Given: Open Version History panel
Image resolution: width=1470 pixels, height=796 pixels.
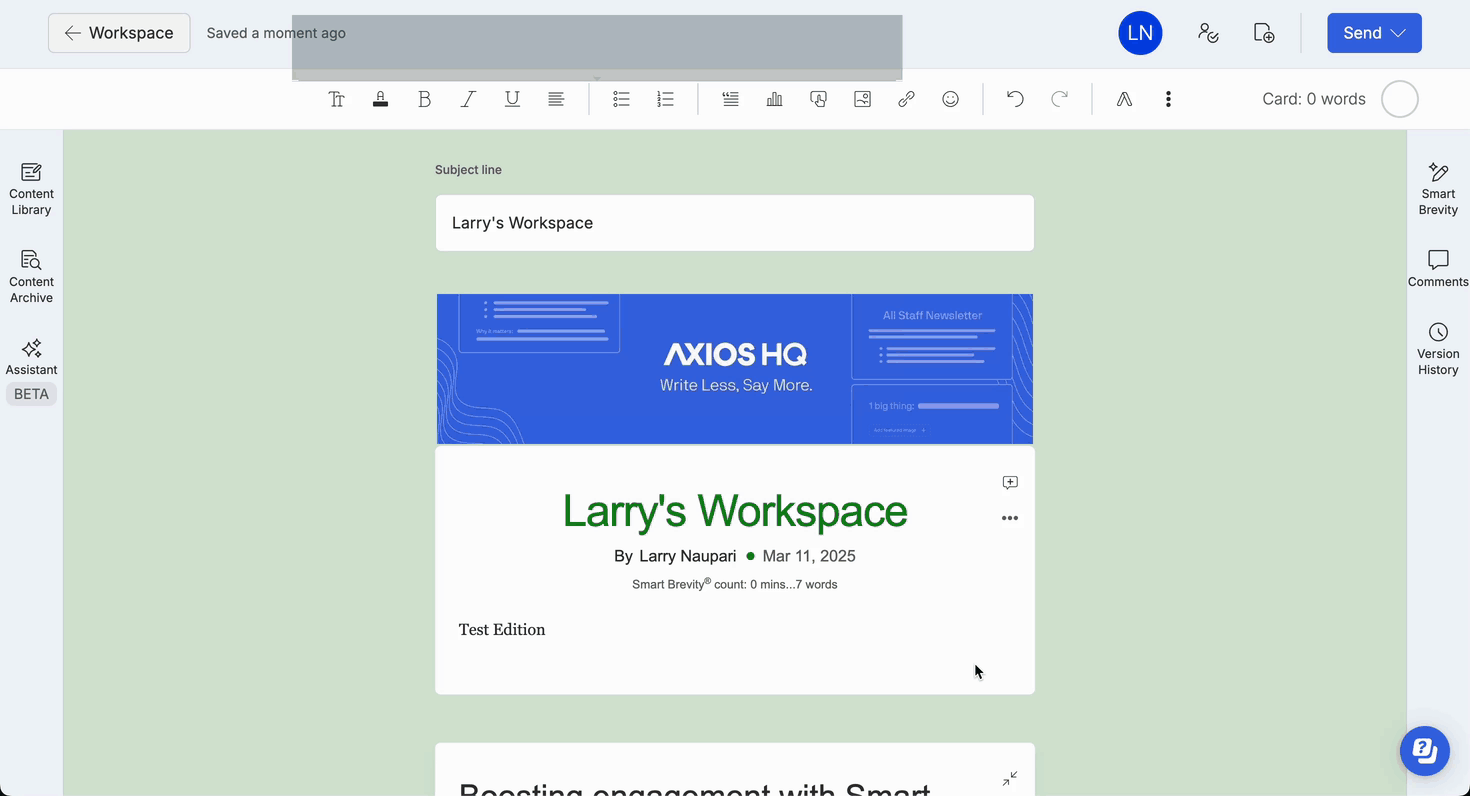Looking at the screenshot, I should coord(1438,350).
